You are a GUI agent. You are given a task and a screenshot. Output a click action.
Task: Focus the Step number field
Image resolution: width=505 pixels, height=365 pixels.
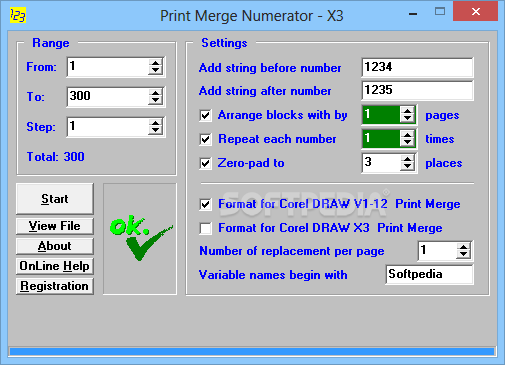[x=108, y=127]
